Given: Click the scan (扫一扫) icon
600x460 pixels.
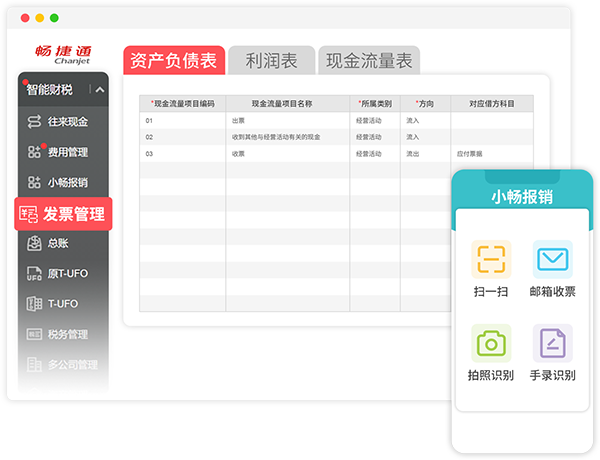Looking at the screenshot, I should coord(490,260).
